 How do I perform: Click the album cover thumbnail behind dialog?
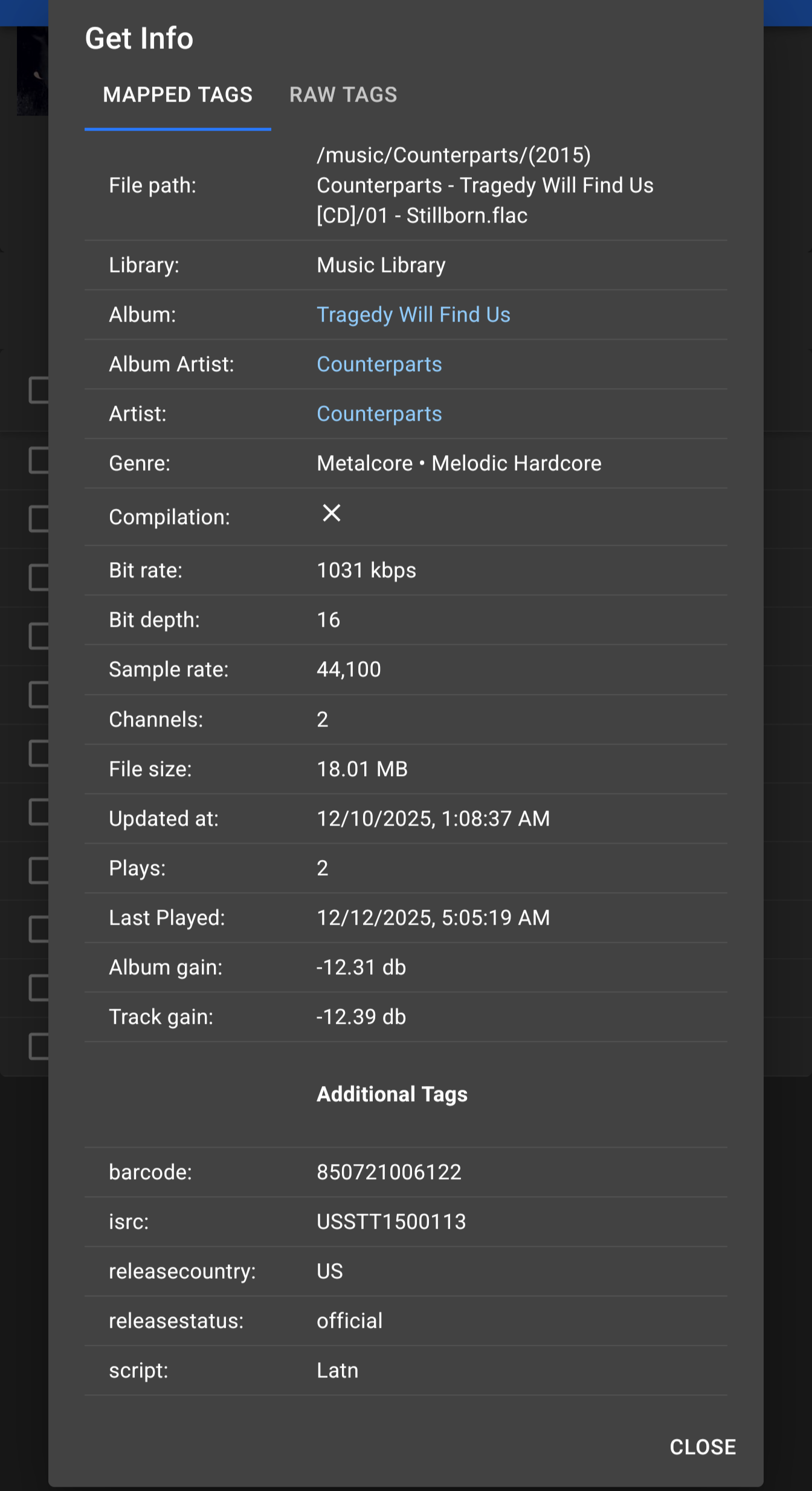pos(32,73)
